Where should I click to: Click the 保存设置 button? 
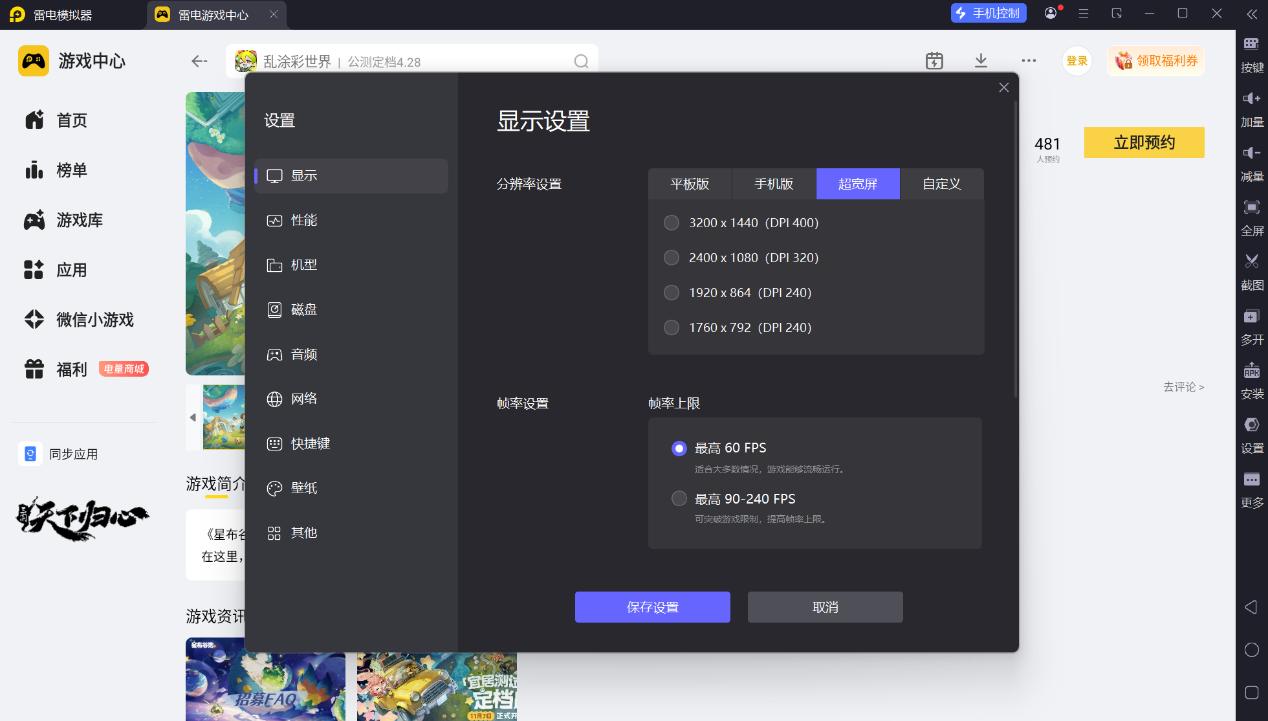pos(652,608)
